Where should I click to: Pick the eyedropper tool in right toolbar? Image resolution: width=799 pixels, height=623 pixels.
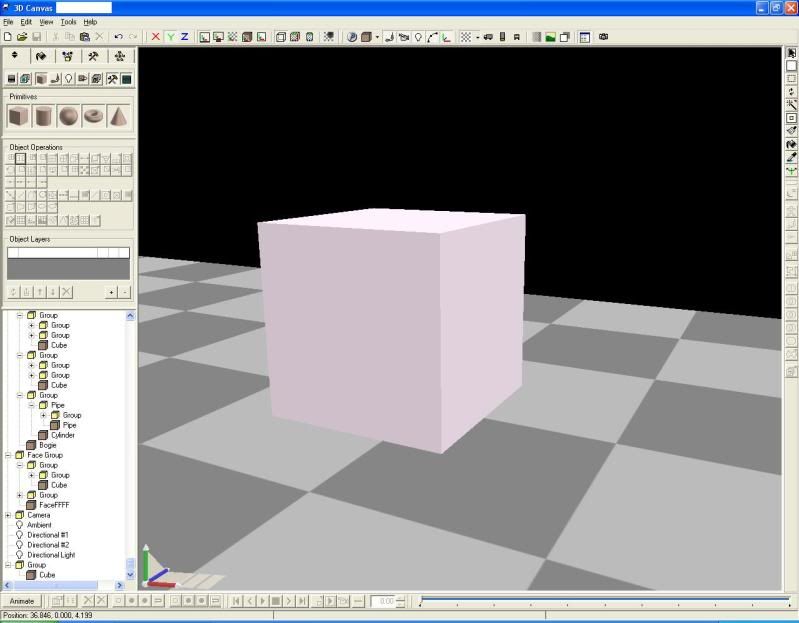point(791,157)
